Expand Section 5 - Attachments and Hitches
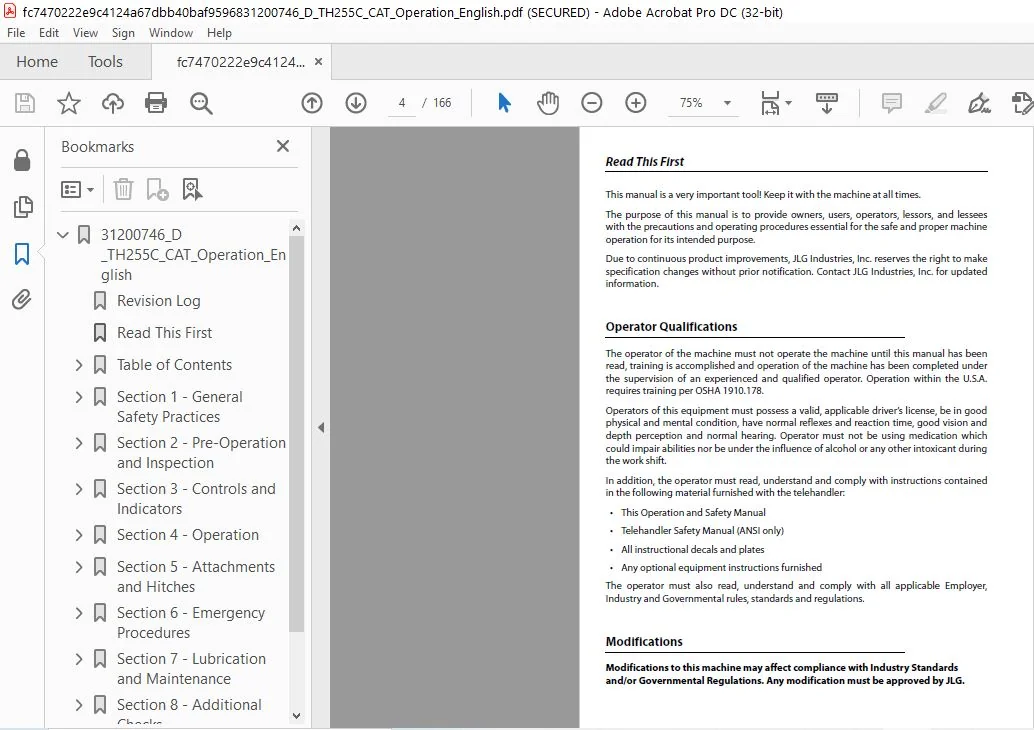 [x=79, y=567]
